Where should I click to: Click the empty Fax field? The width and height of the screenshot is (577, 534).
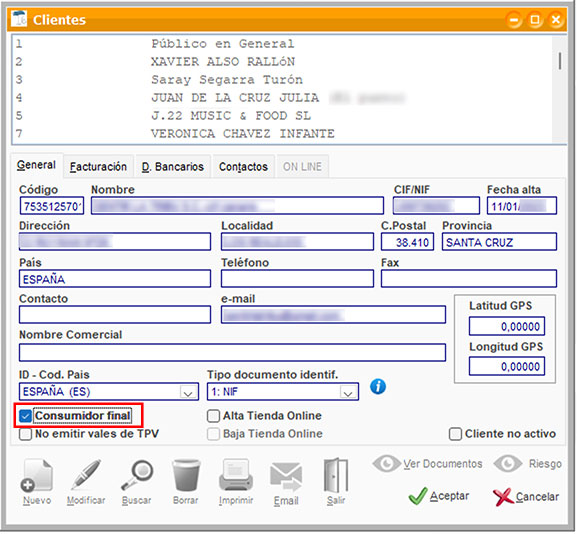[469, 279]
